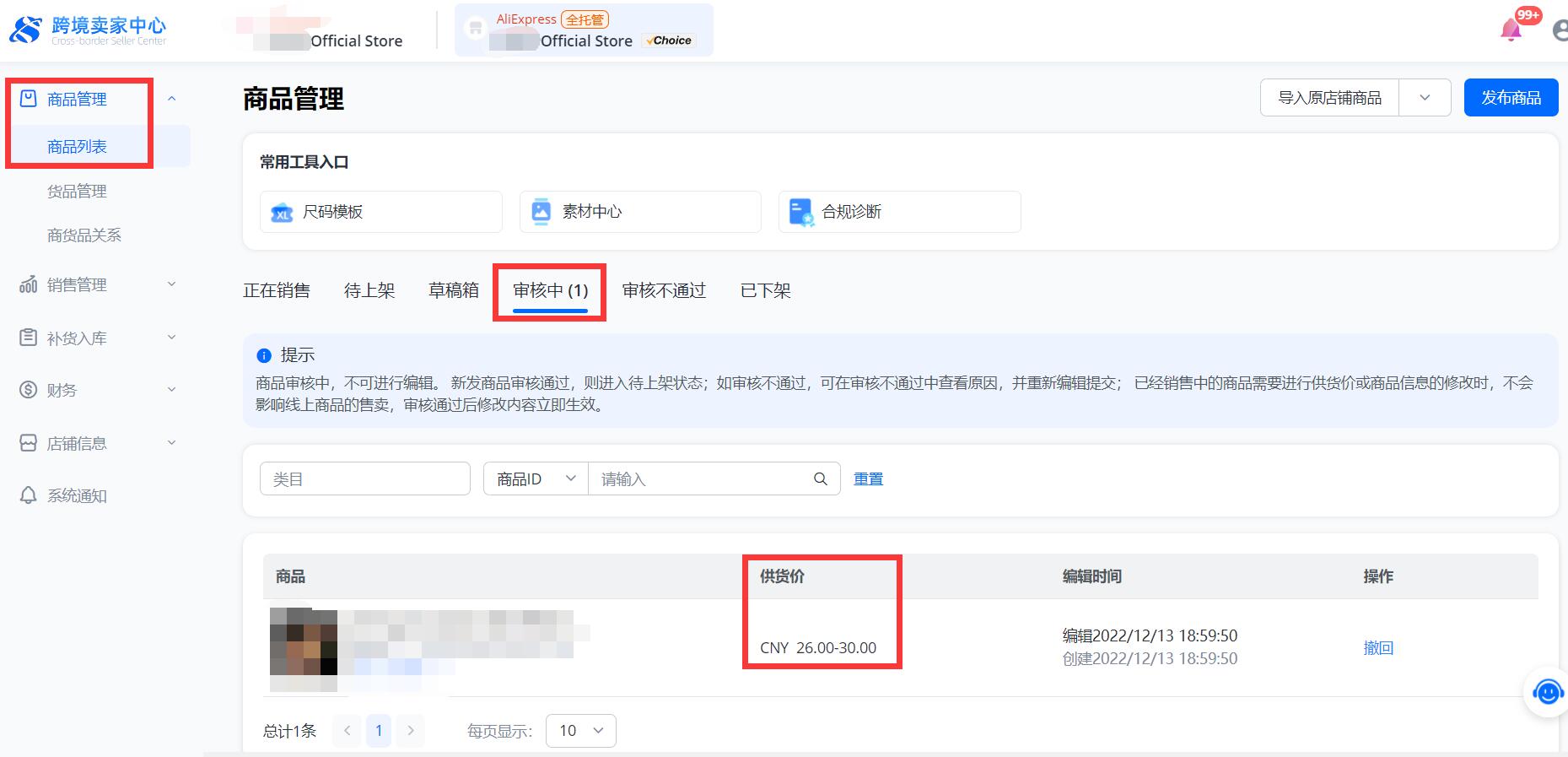This screenshot has height=757, width=1568.
Task: Open the 合规诊断 tool entry
Action: point(900,212)
